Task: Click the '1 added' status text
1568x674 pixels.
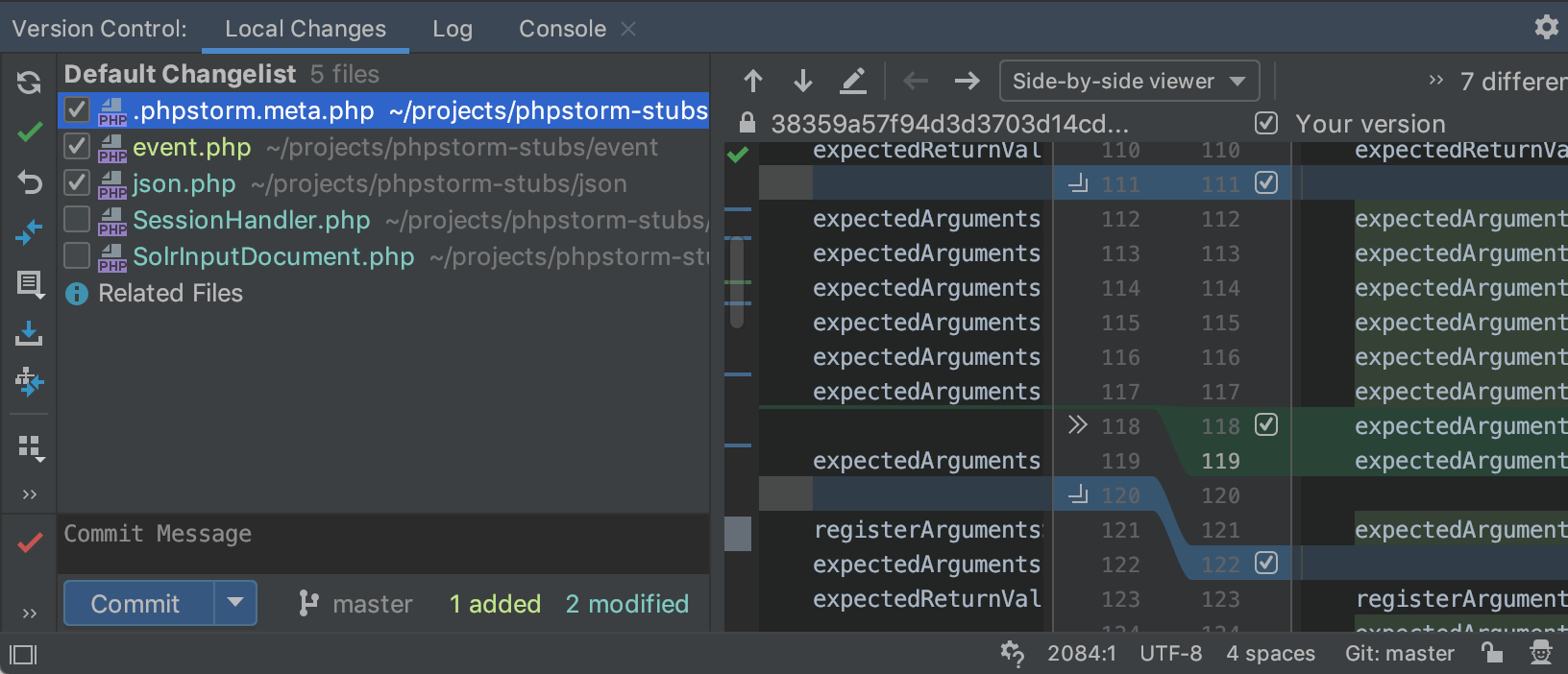Action: 495,604
